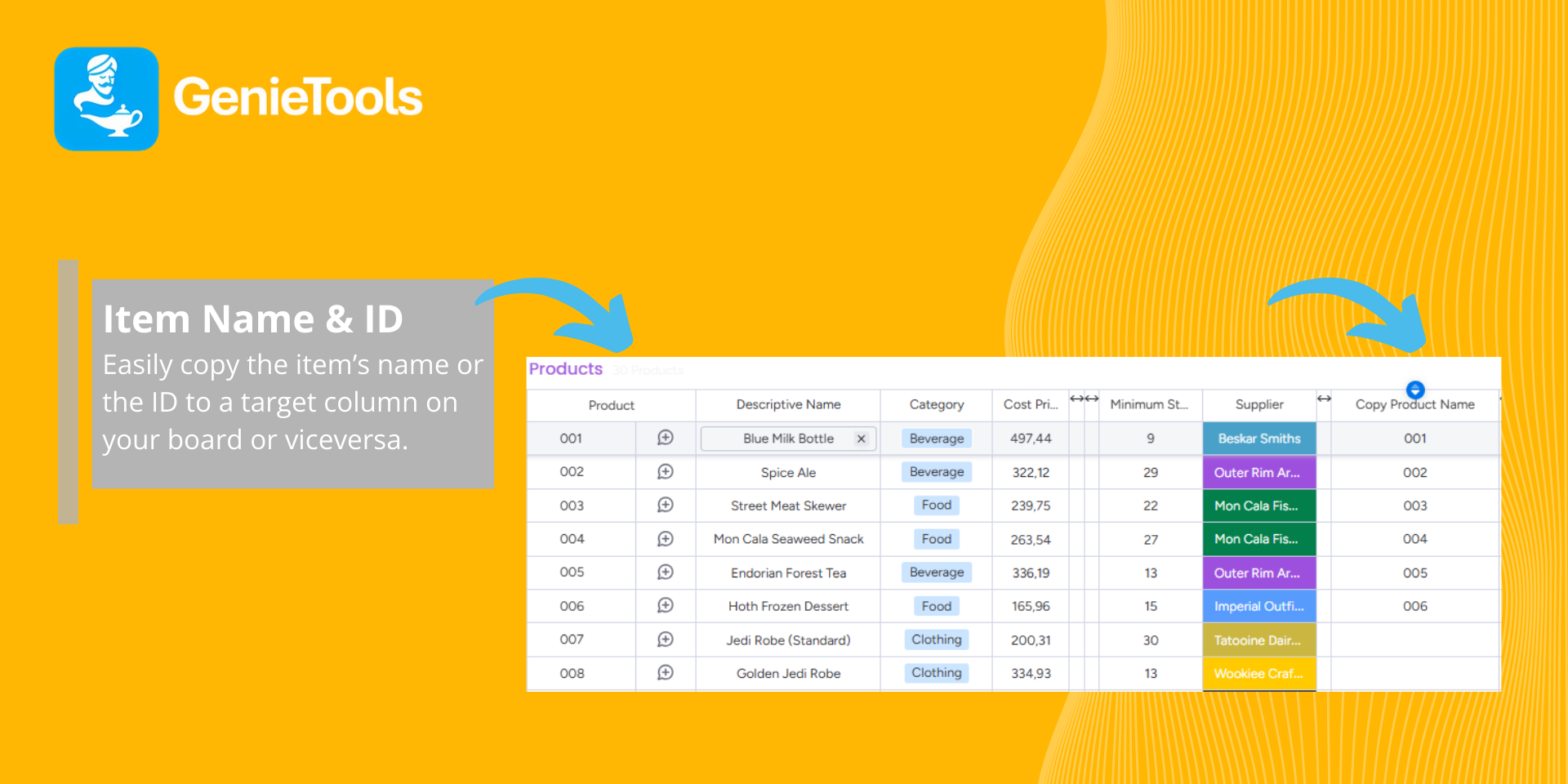Open Imperial Outfi... supplier dropdown cell
The image size is (1568, 784).
coord(1258,606)
